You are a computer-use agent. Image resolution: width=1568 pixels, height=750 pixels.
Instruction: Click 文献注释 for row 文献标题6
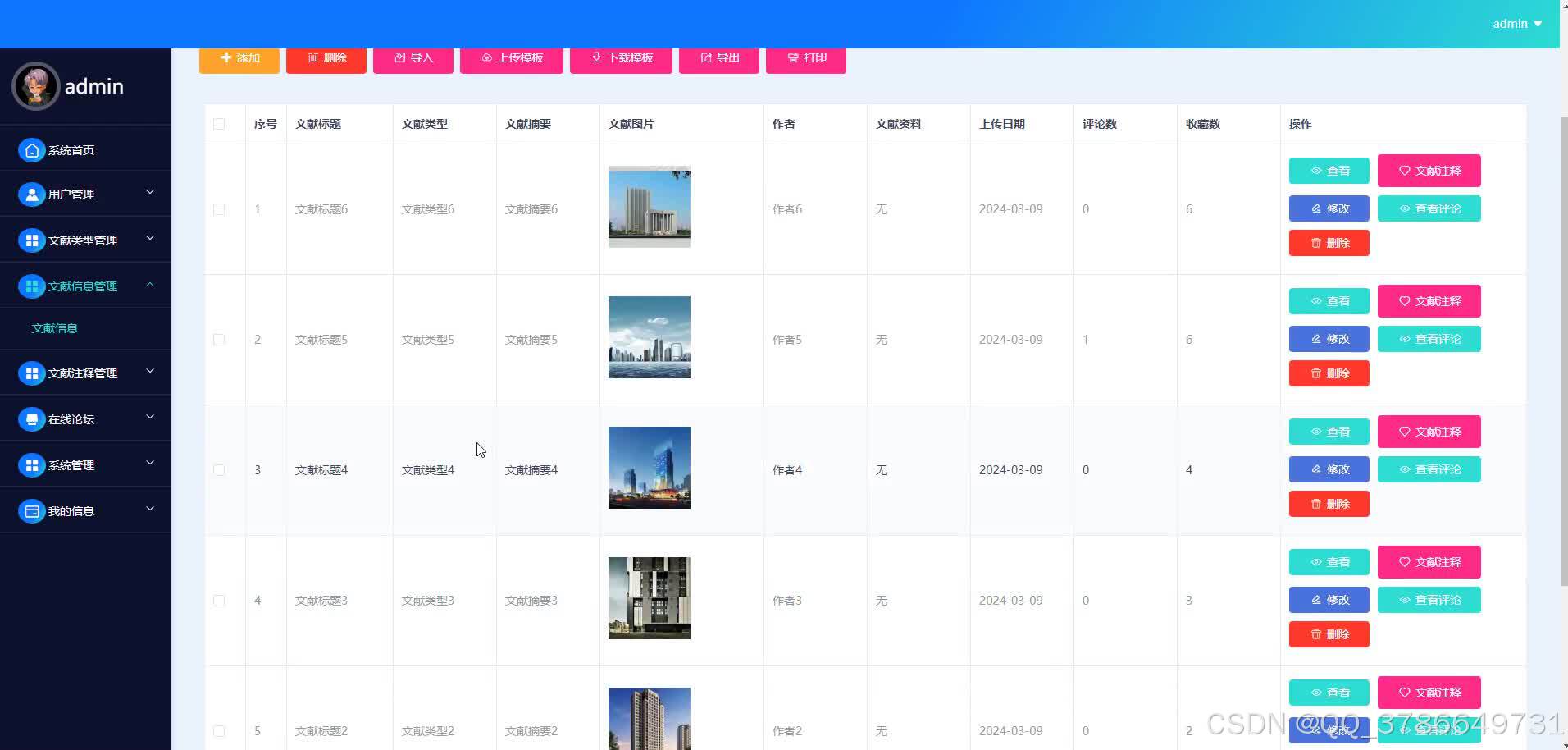pos(1429,171)
